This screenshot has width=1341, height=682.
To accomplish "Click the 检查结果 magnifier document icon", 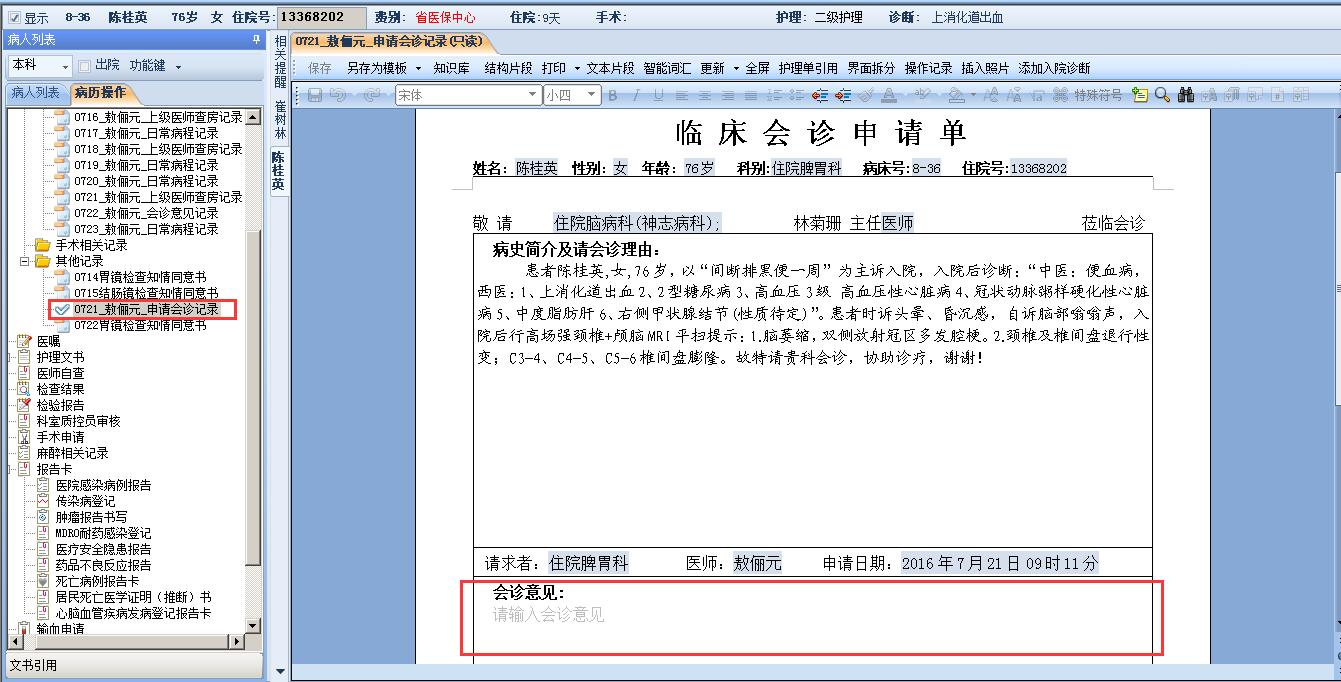I will [x=24, y=389].
